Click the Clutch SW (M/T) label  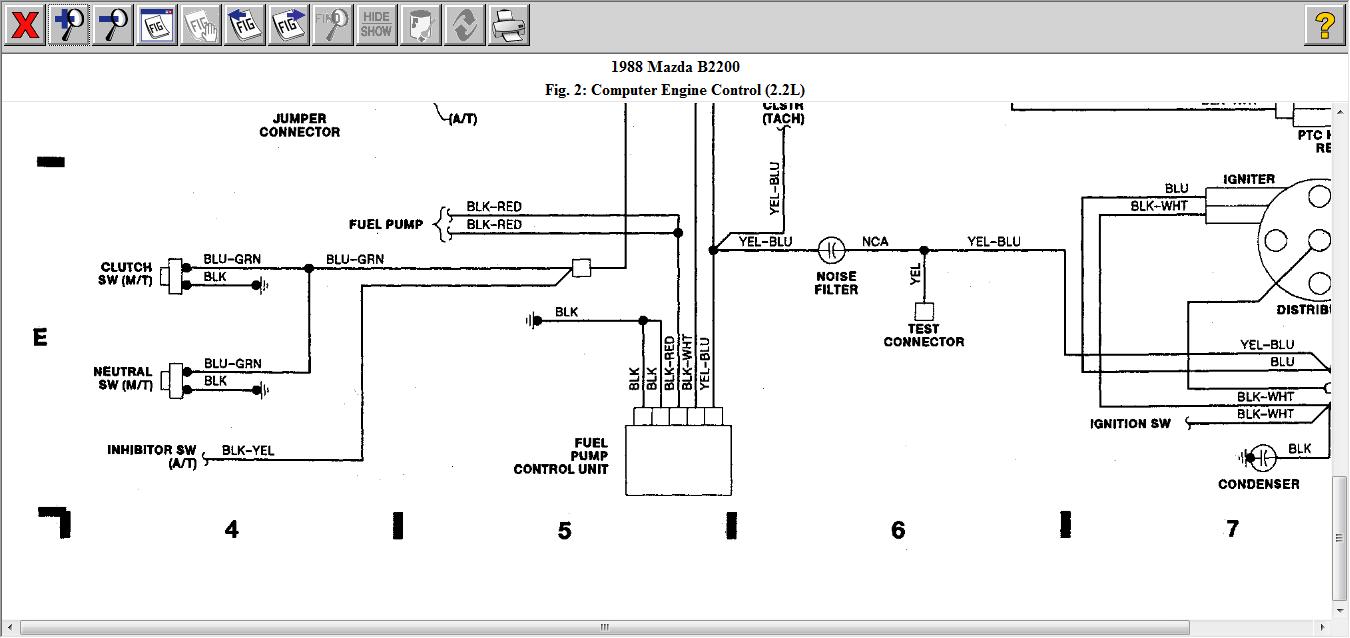[127, 274]
